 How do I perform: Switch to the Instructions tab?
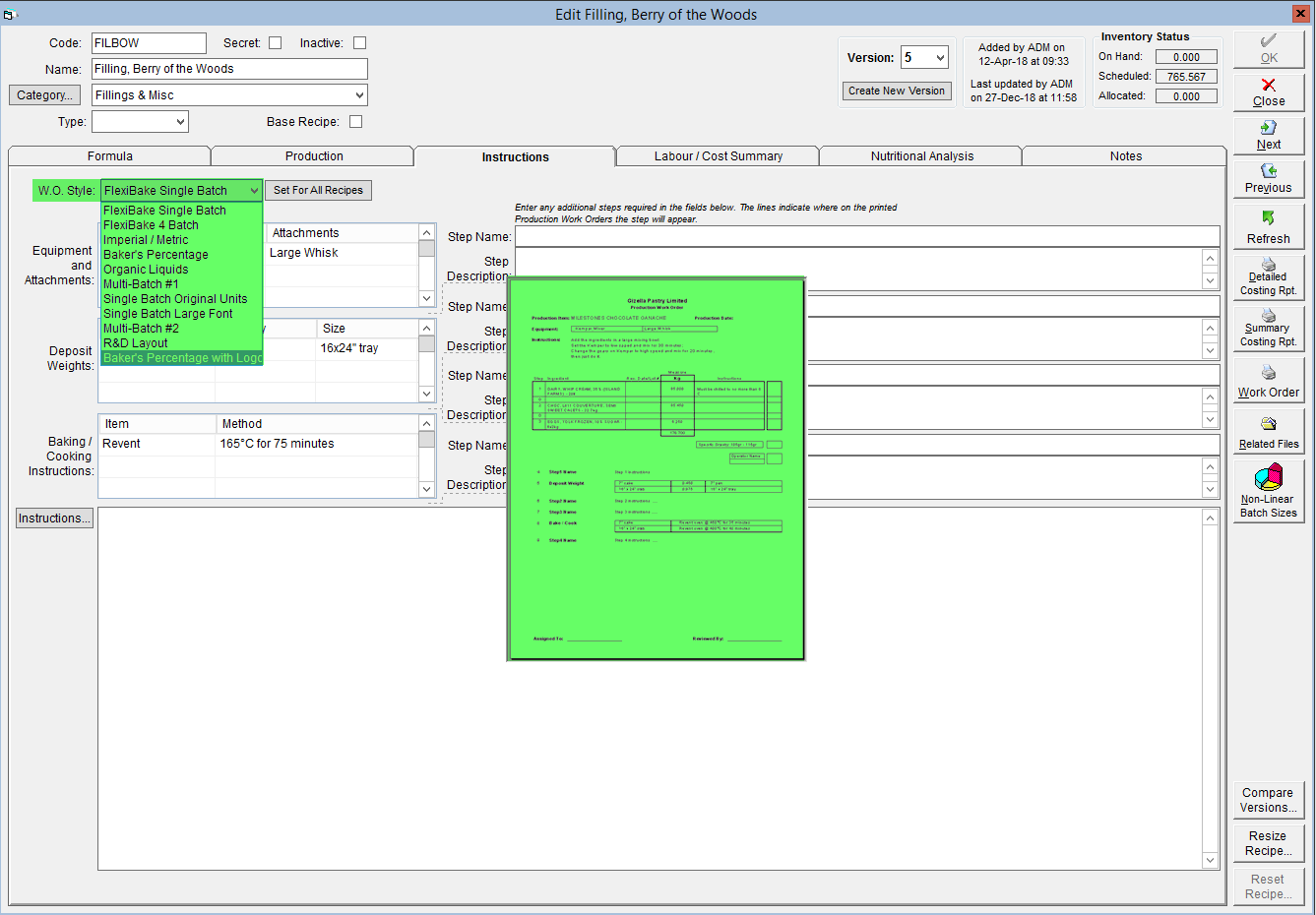point(515,156)
